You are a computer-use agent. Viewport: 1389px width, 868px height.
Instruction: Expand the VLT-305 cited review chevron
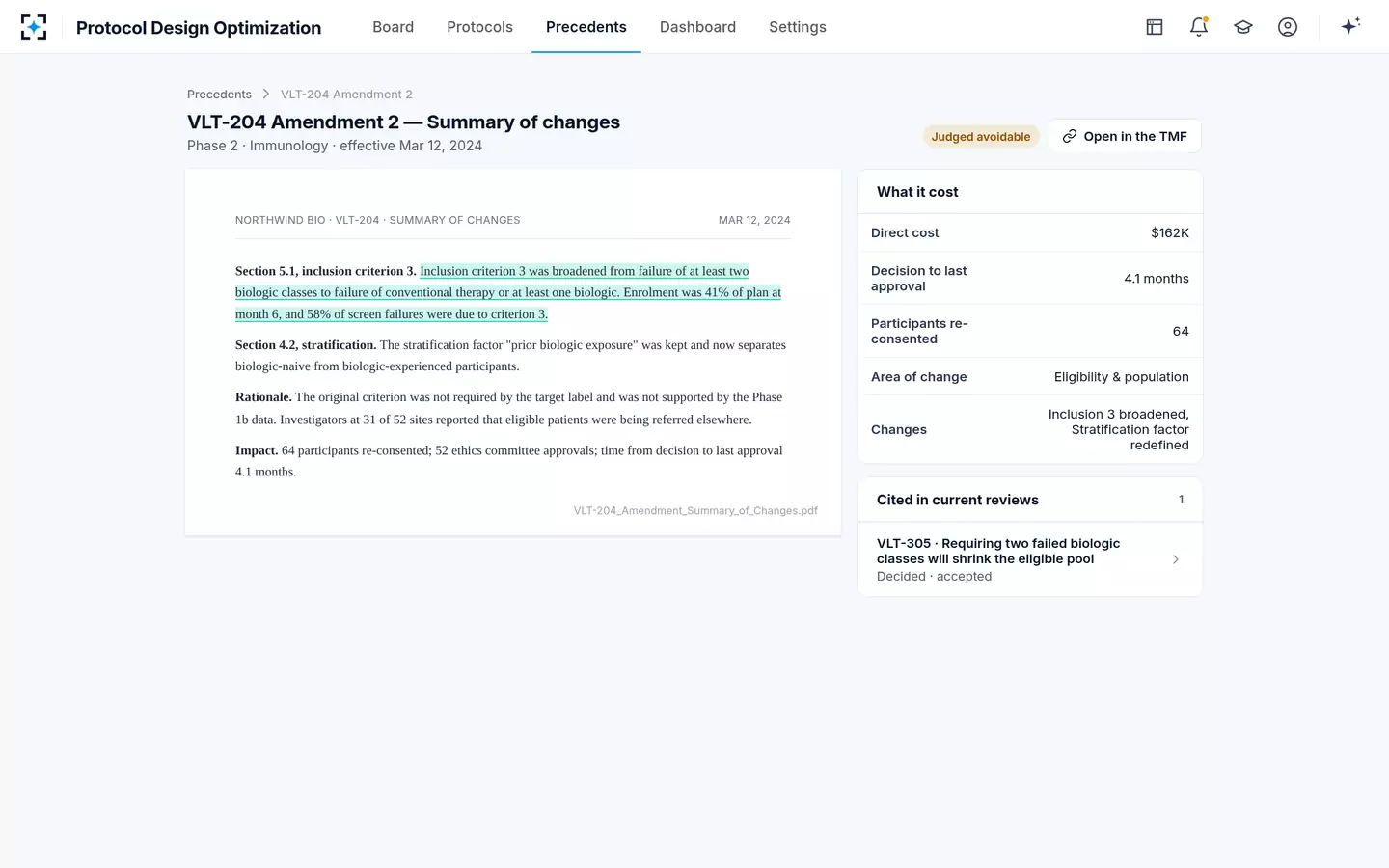(x=1175, y=559)
